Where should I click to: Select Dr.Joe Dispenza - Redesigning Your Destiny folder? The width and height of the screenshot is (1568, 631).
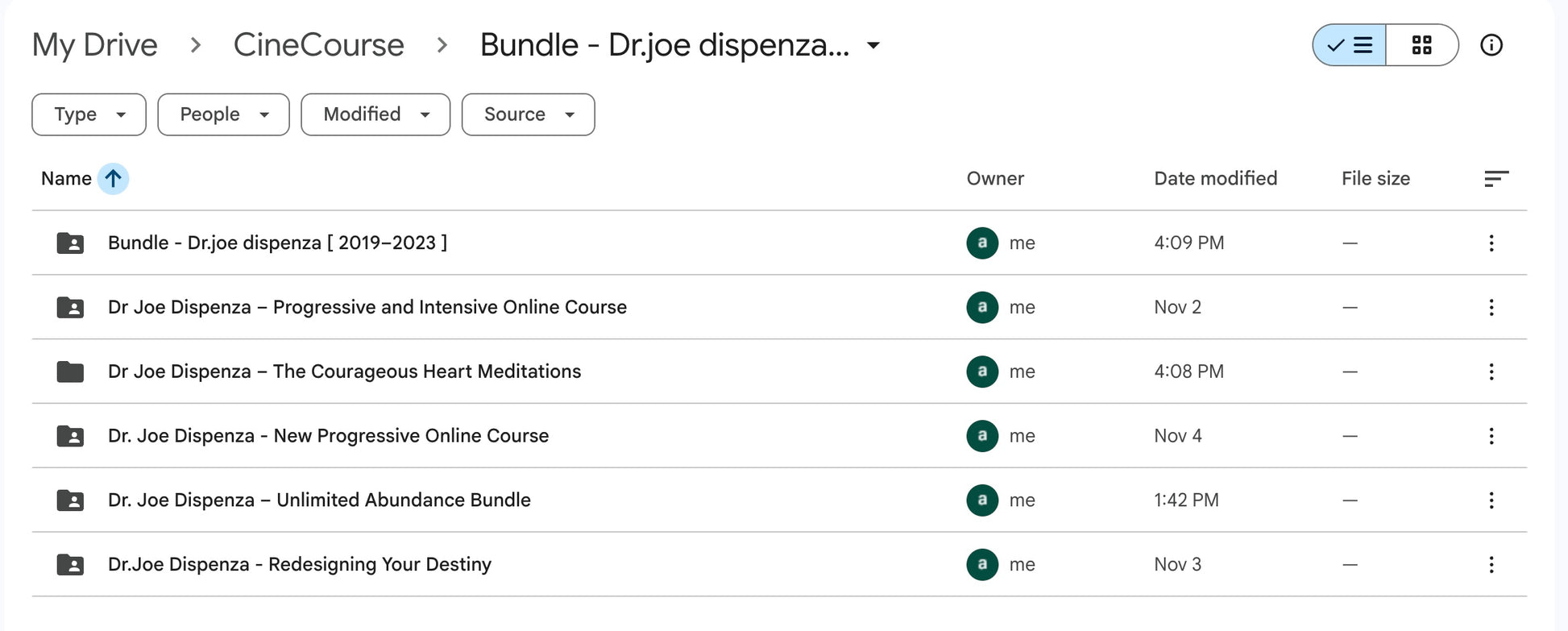point(299,565)
